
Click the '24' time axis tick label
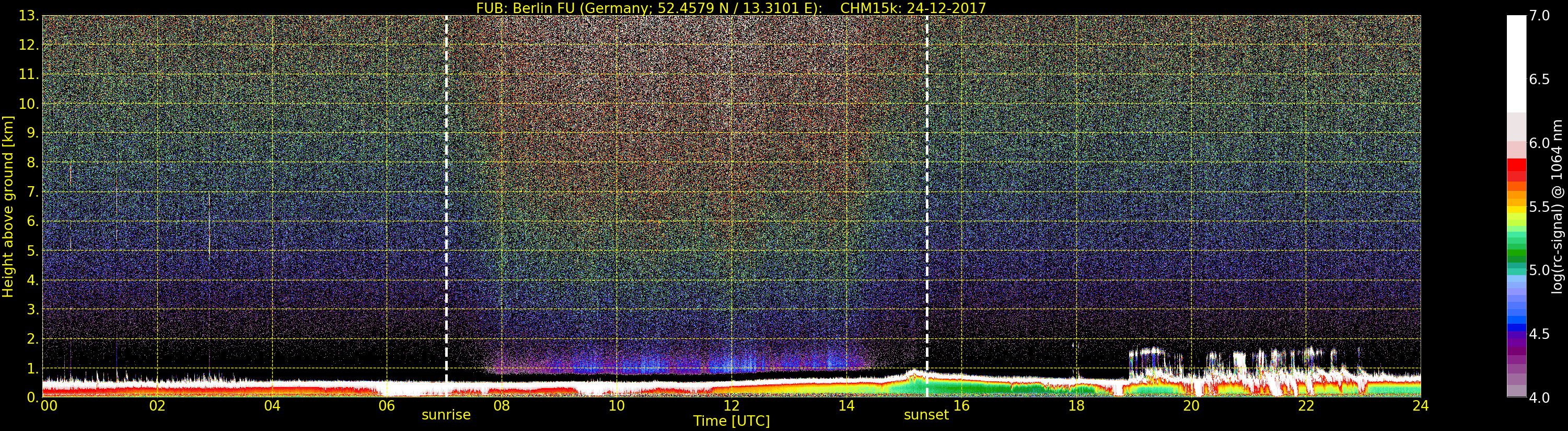pyautogui.click(x=1420, y=405)
